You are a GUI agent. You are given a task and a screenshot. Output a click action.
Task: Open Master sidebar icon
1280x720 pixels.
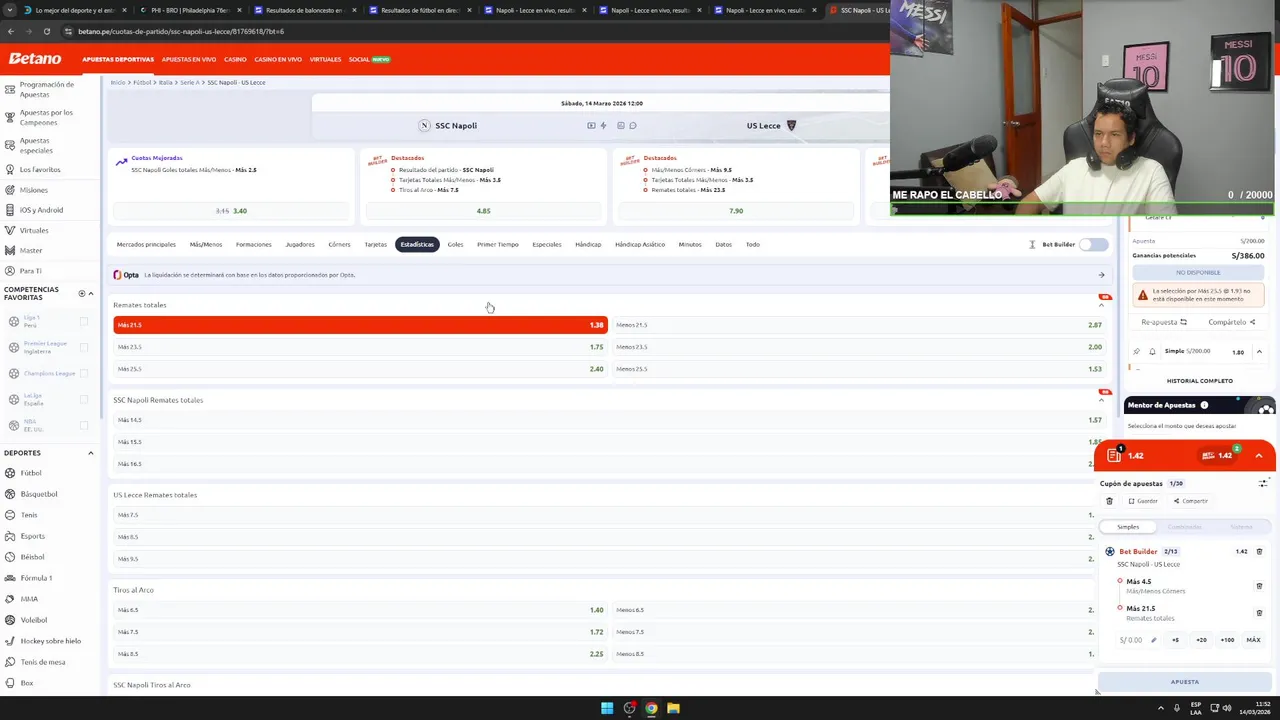pyautogui.click(x=9, y=250)
